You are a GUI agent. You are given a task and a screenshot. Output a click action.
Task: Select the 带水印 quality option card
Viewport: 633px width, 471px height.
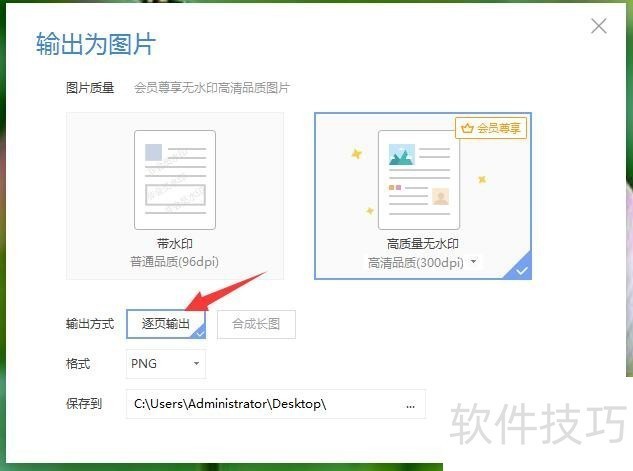click(x=175, y=196)
